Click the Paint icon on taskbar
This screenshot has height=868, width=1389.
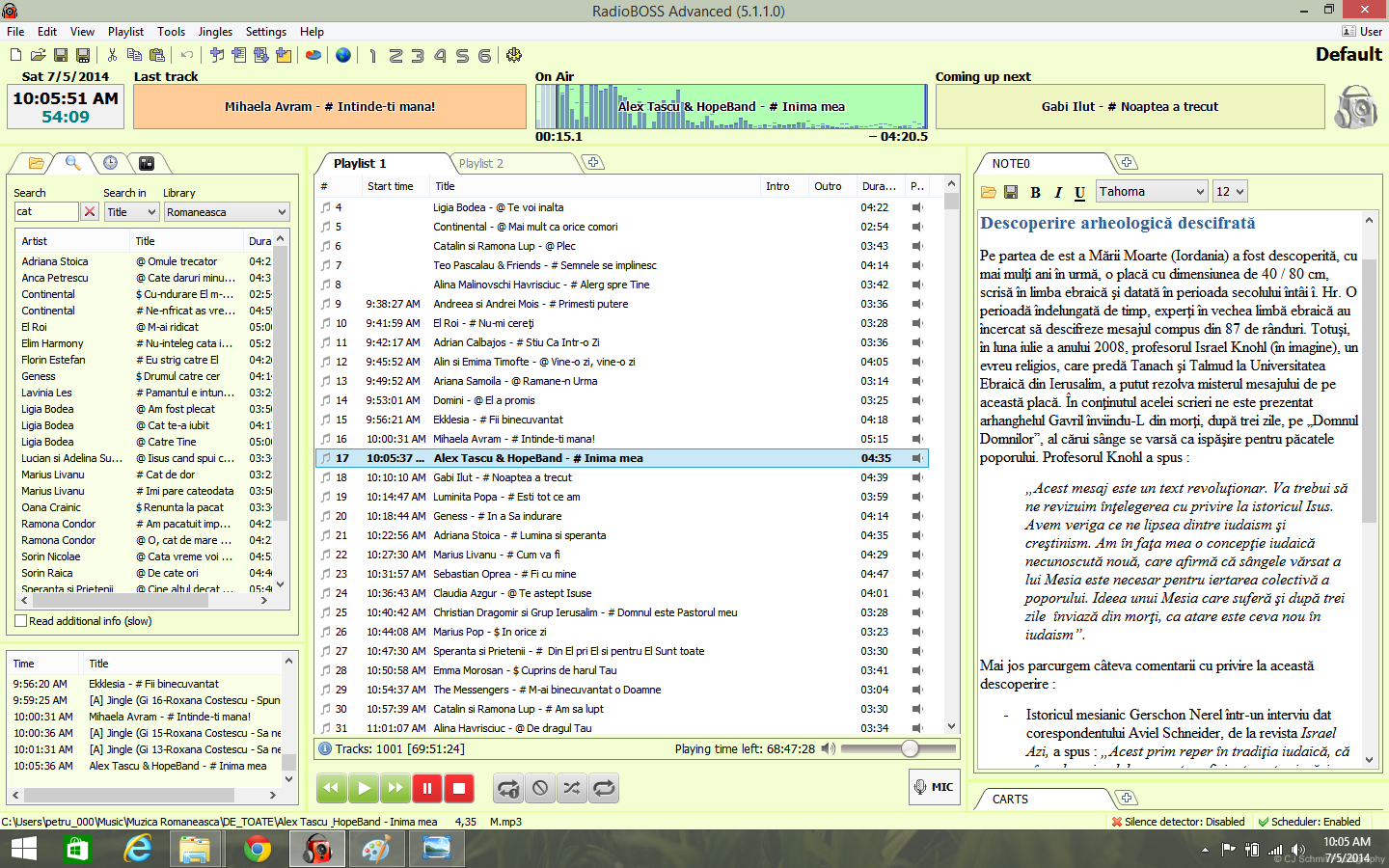pyautogui.click(x=375, y=849)
